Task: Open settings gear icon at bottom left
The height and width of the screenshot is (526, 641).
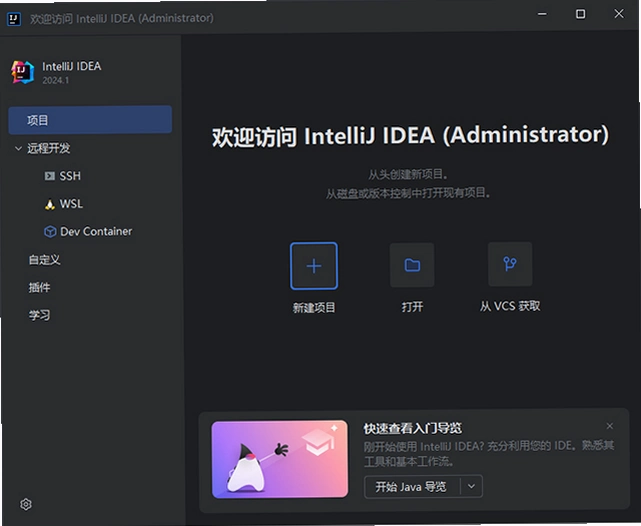Action: click(x=26, y=504)
